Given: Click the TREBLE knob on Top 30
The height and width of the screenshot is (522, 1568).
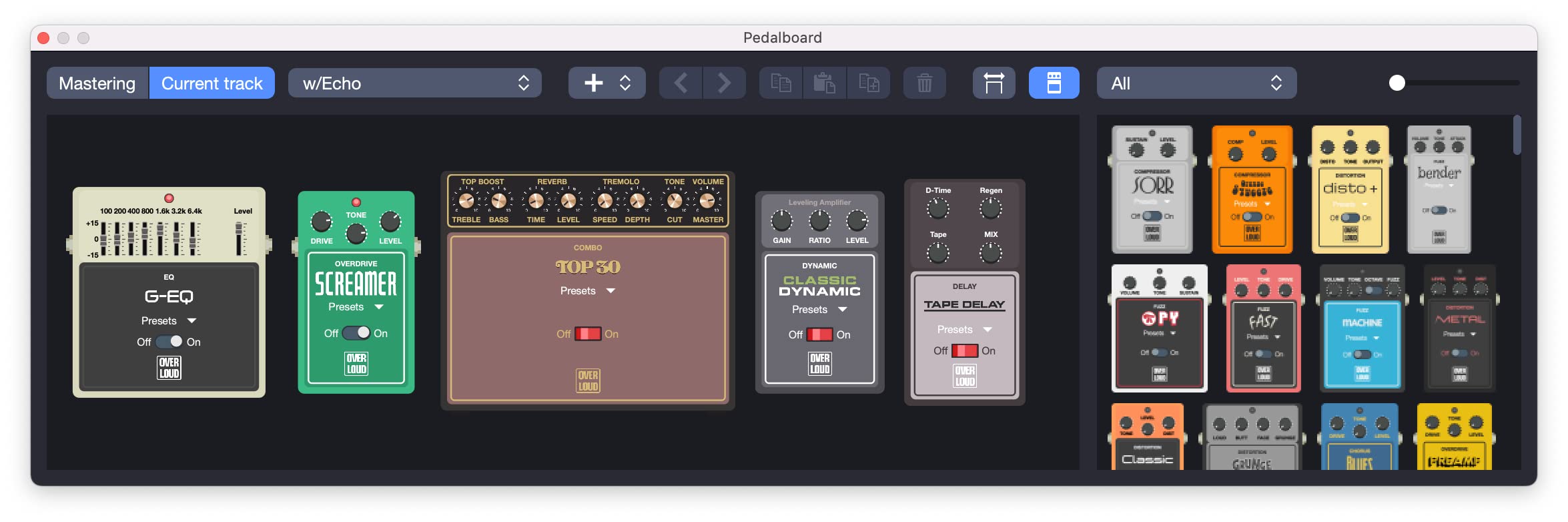Looking at the screenshot, I should pos(466,200).
